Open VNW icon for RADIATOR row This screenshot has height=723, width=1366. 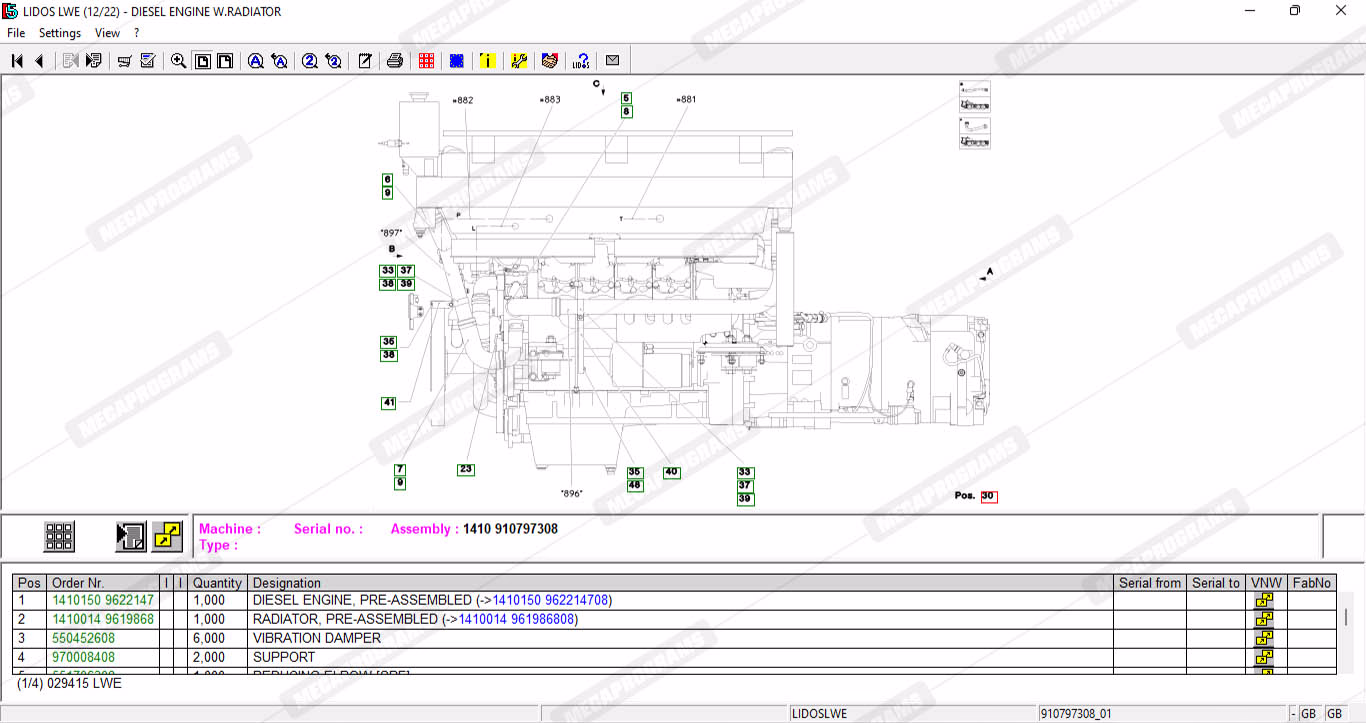click(1265, 619)
